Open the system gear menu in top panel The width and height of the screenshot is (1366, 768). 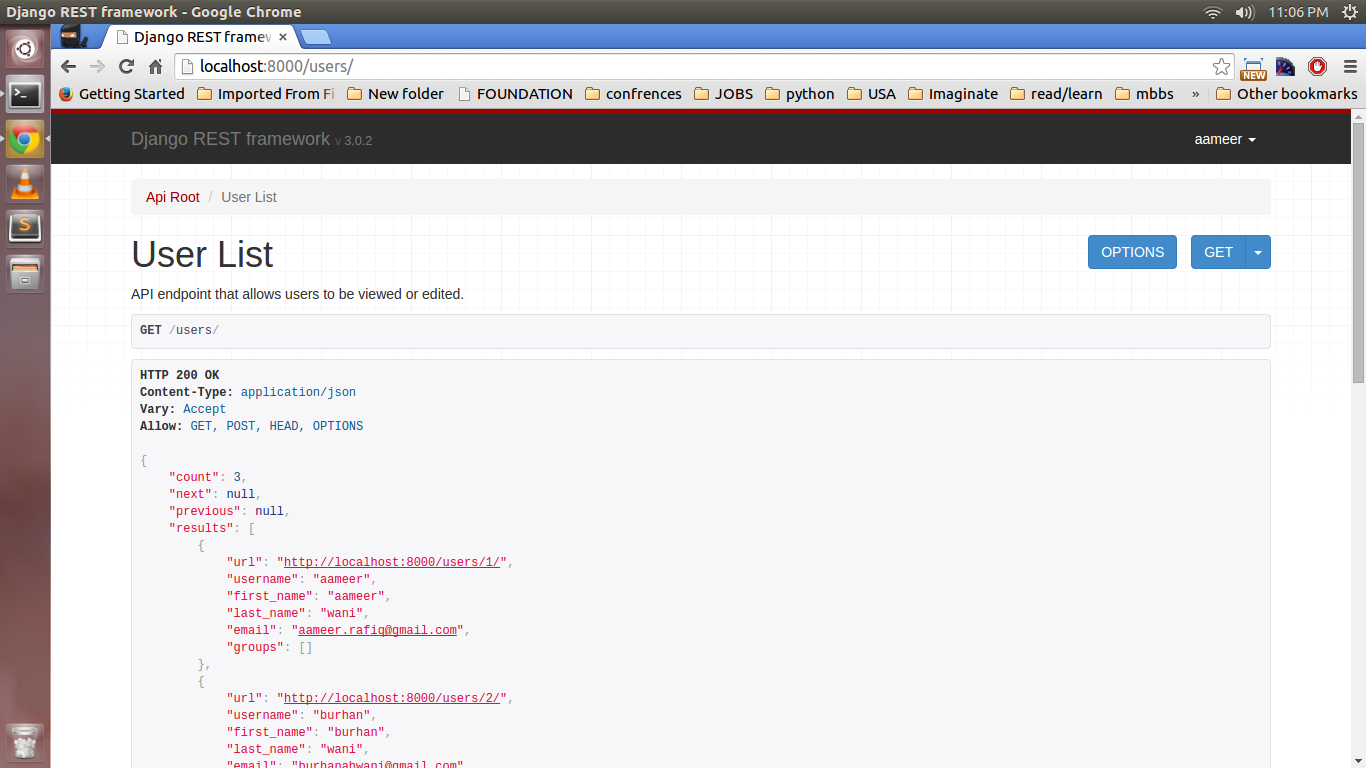(x=1350, y=12)
